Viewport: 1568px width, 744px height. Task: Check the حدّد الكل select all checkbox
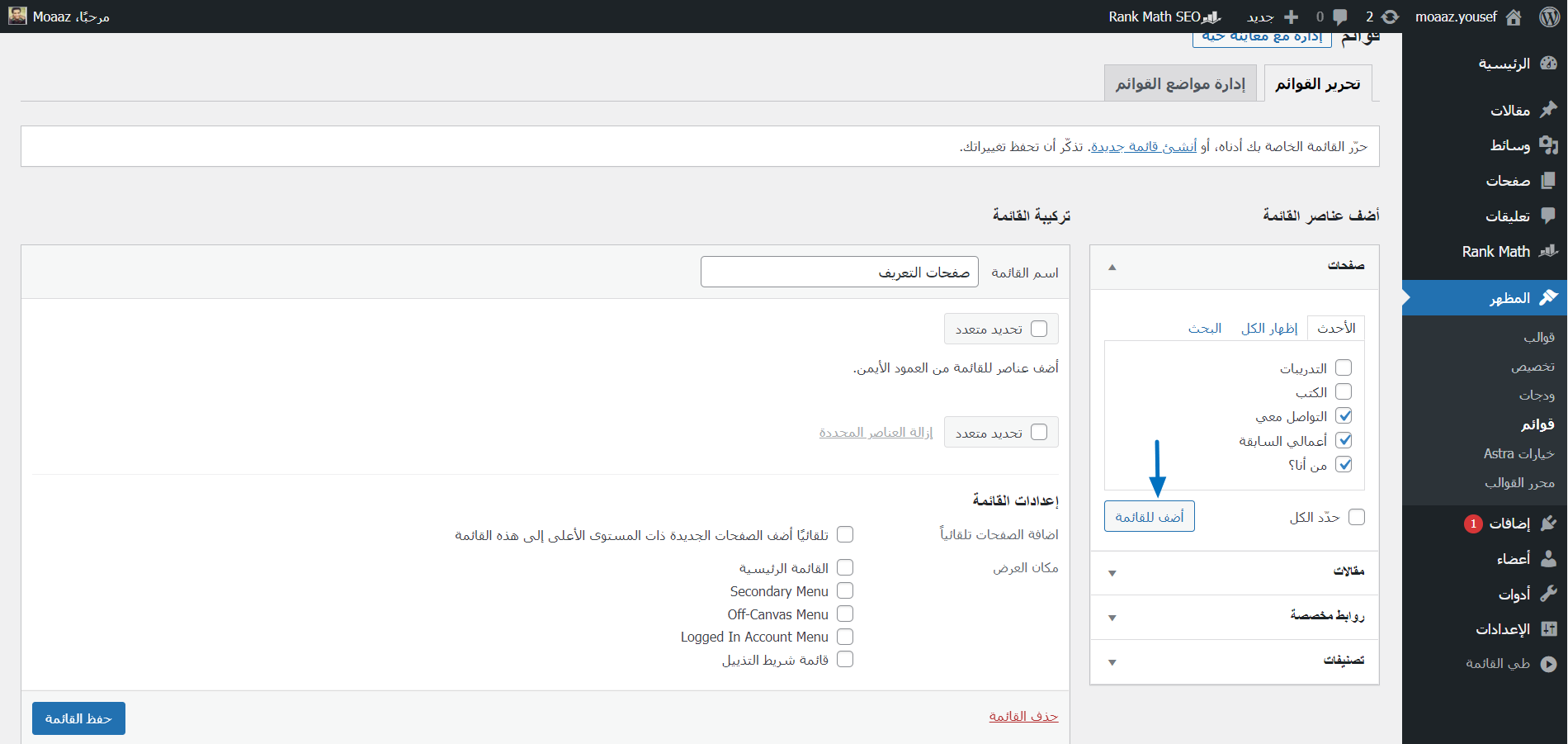click(1357, 517)
